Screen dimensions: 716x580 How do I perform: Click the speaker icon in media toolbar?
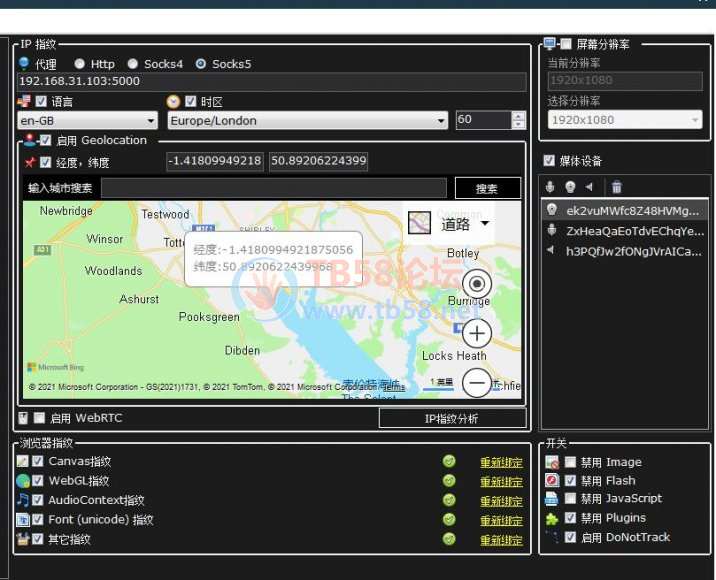pyautogui.click(x=589, y=186)
